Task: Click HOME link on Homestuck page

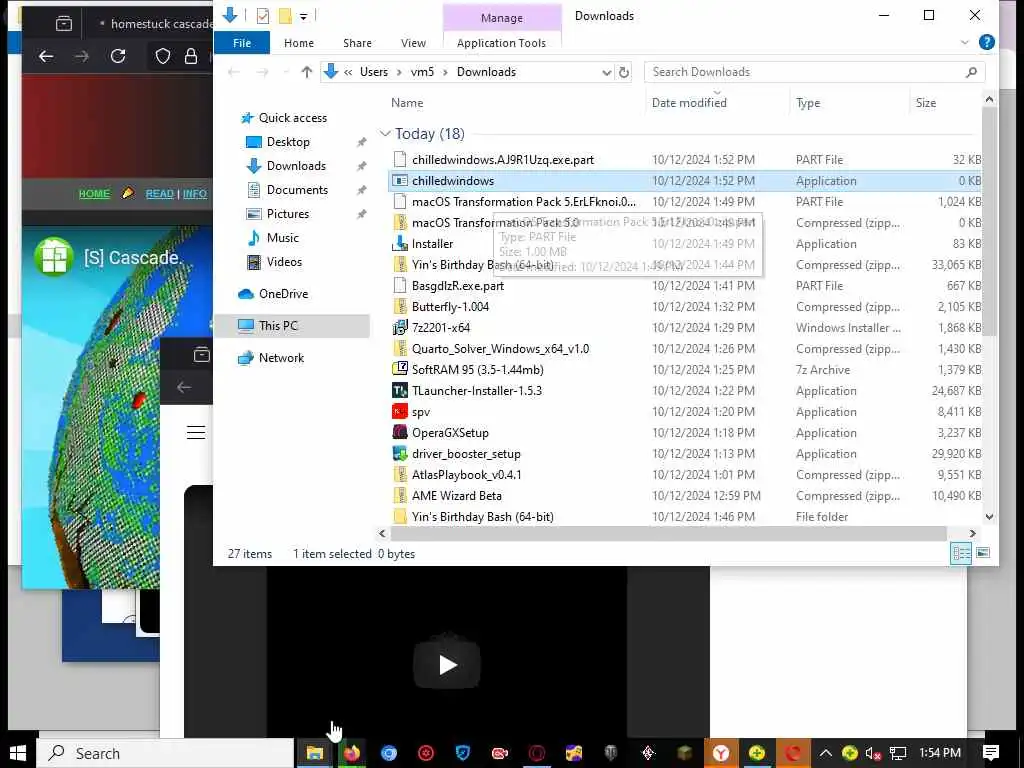Action: pos(94,194)
